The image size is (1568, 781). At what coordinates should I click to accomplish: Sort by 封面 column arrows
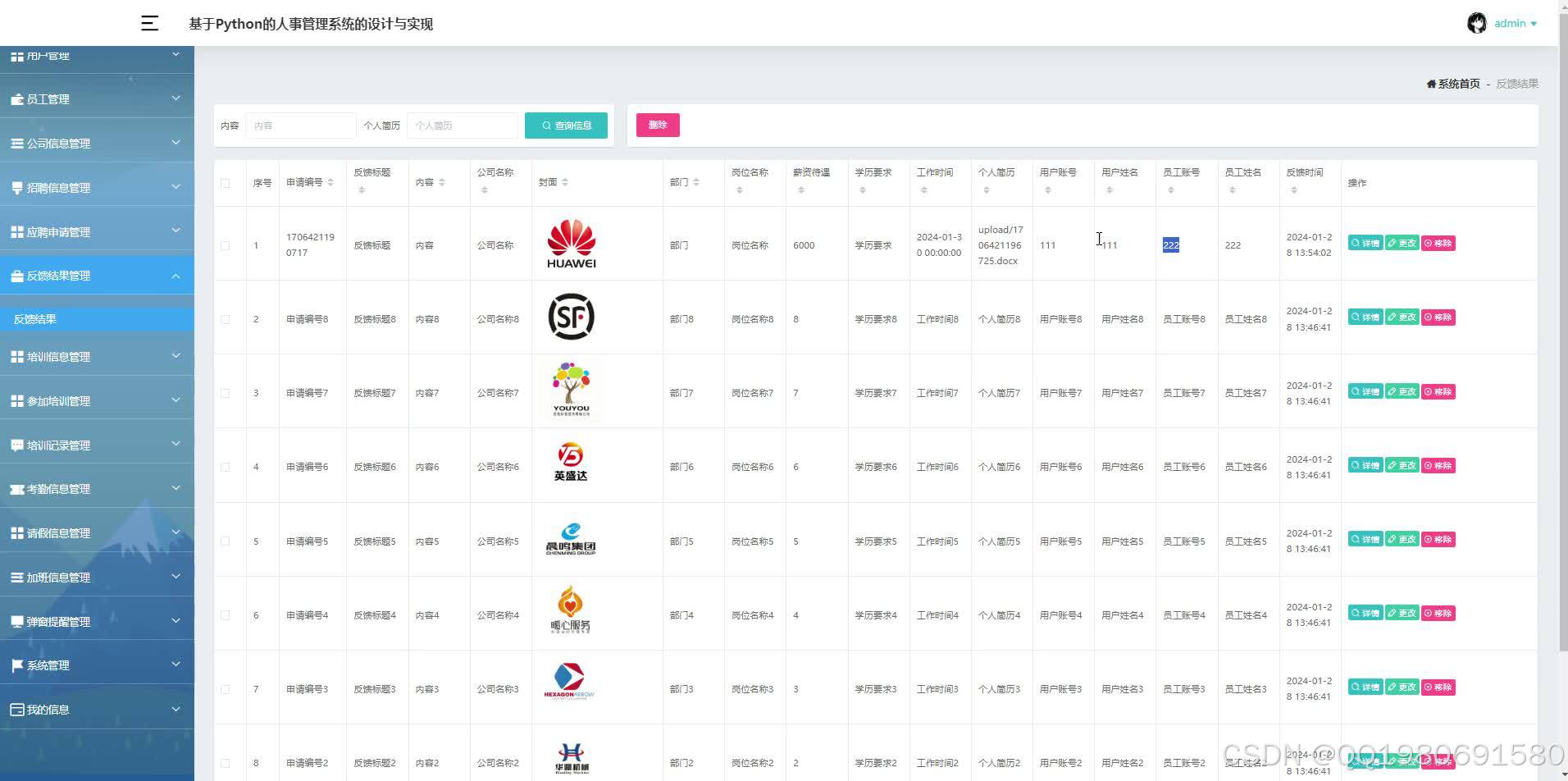tap(565, 182)
